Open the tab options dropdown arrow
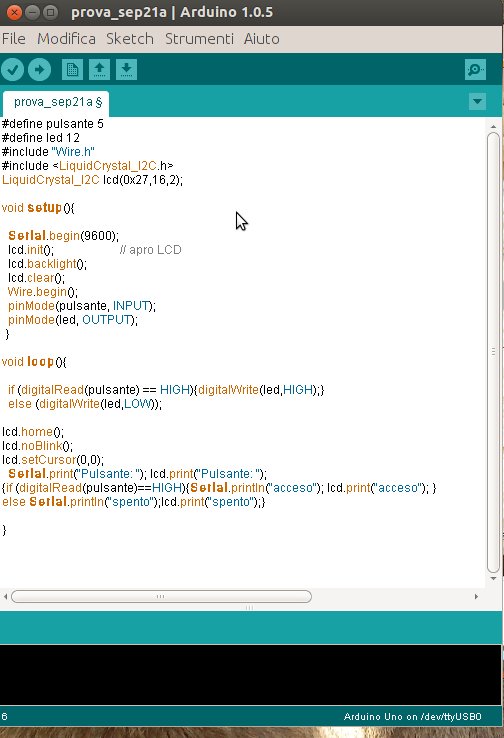This screenshot has width=504, height=738. 477,101
